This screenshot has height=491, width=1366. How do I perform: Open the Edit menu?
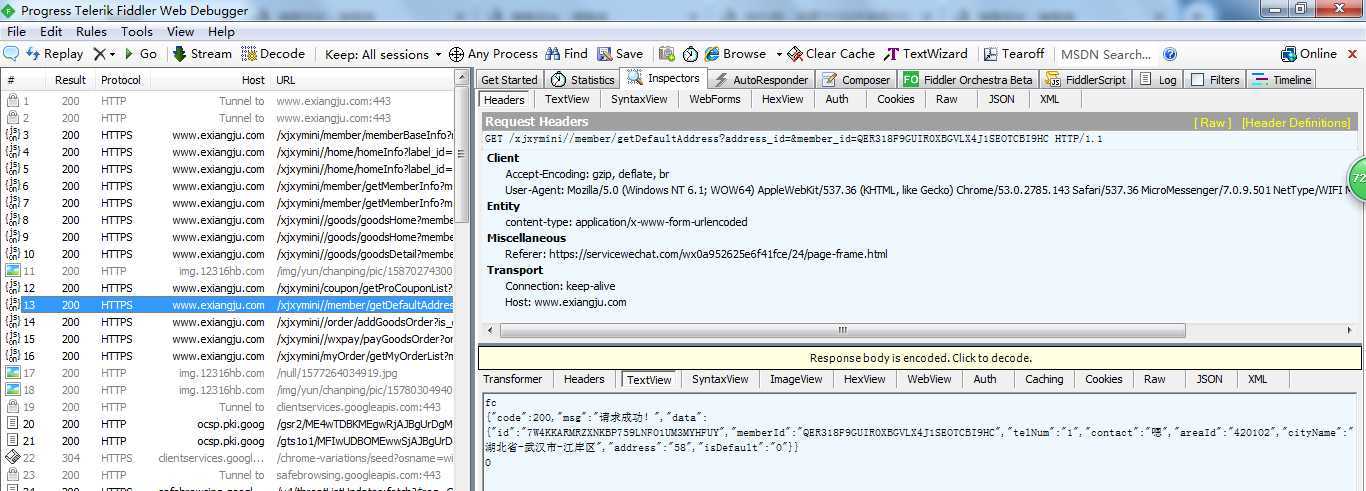coord(51,31)
